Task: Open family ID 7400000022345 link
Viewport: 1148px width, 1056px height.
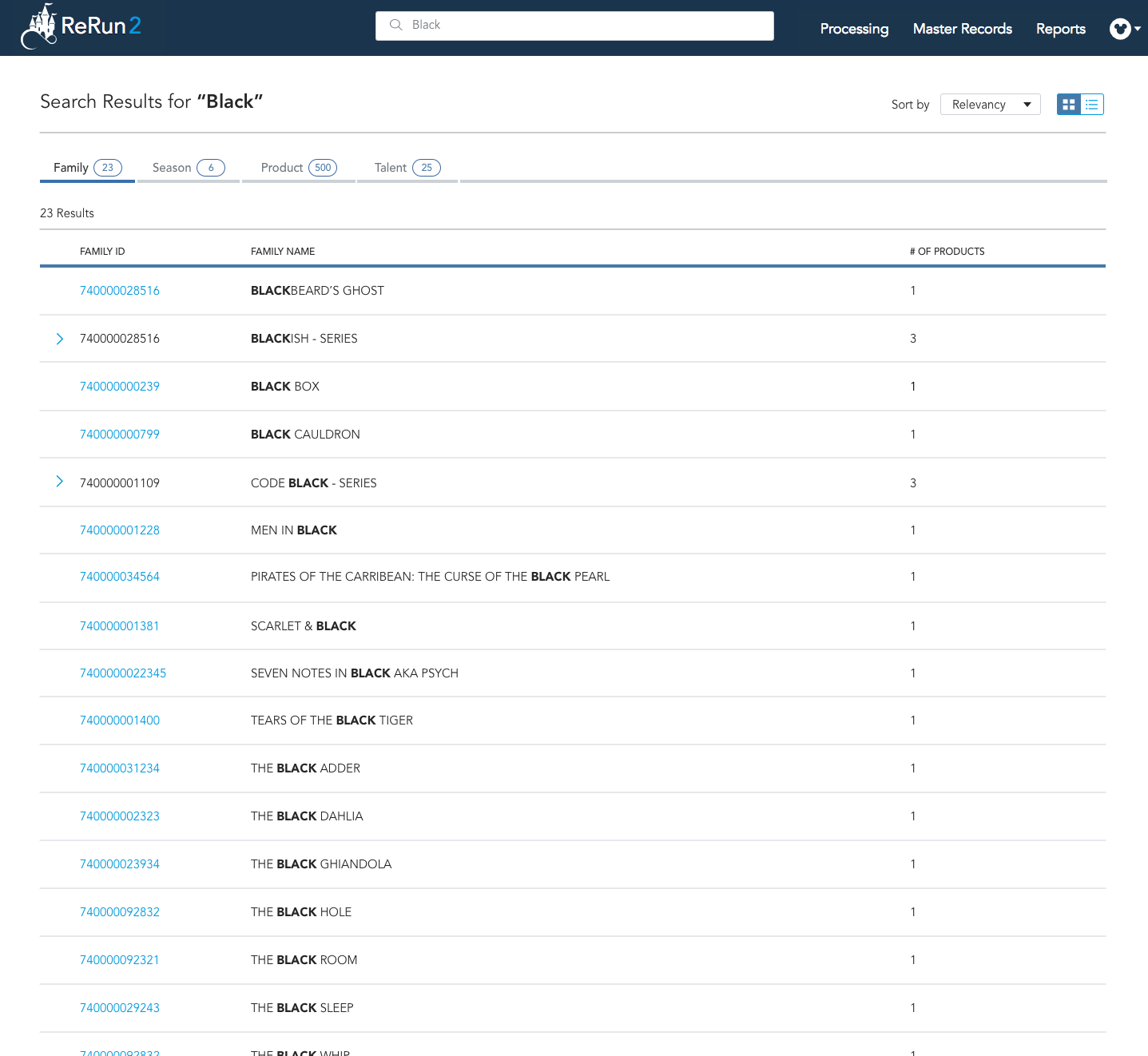Action: tap(123, 673)
